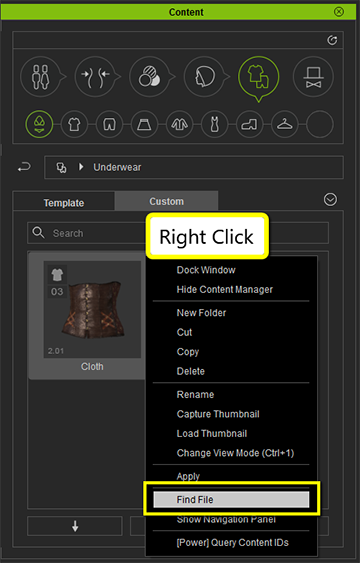
Task: Select the Actor category icon
Action: pyautogui.click(x=40, y=77)
